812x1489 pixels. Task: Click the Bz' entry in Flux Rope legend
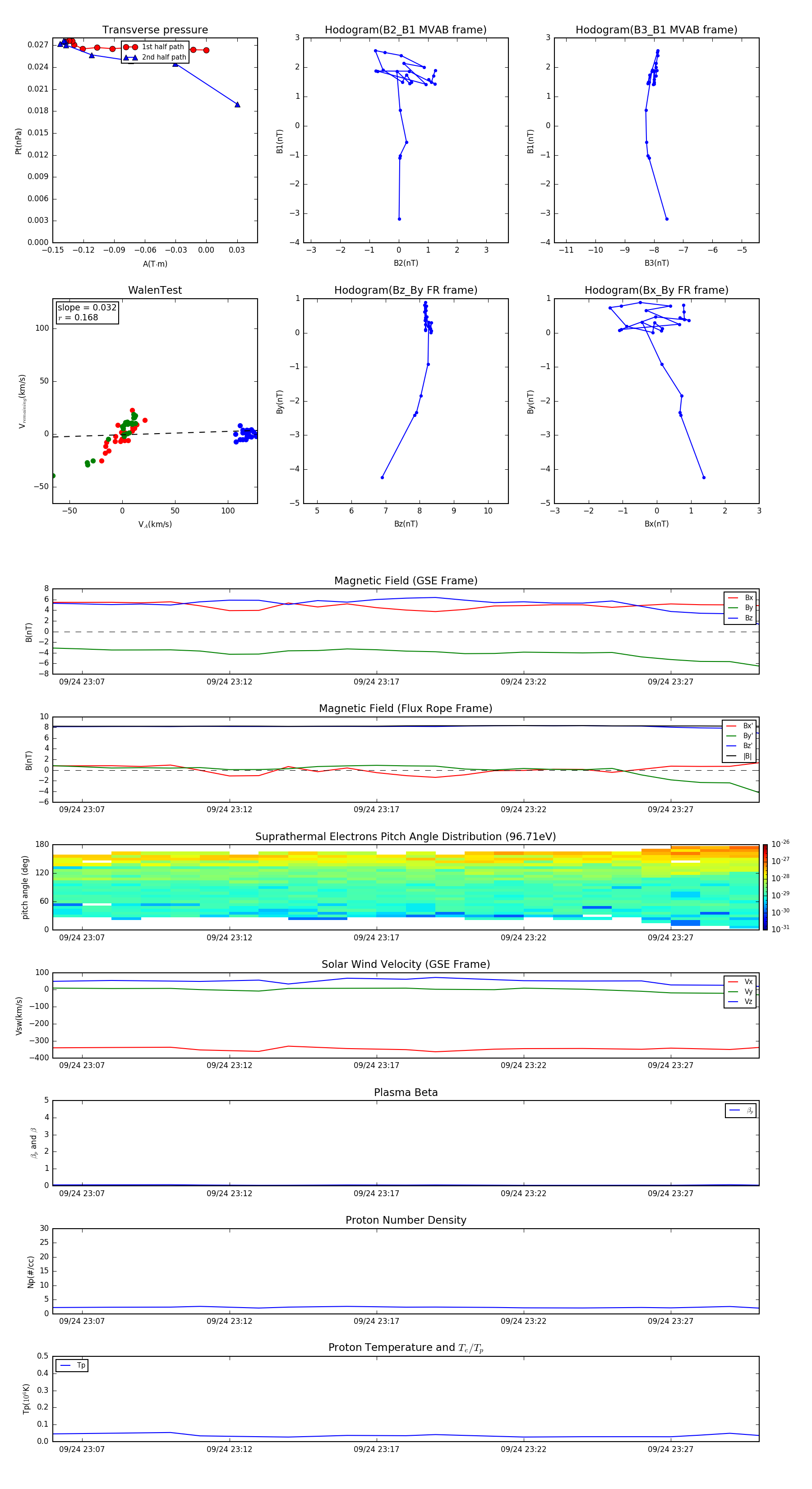tap(740, 746)
